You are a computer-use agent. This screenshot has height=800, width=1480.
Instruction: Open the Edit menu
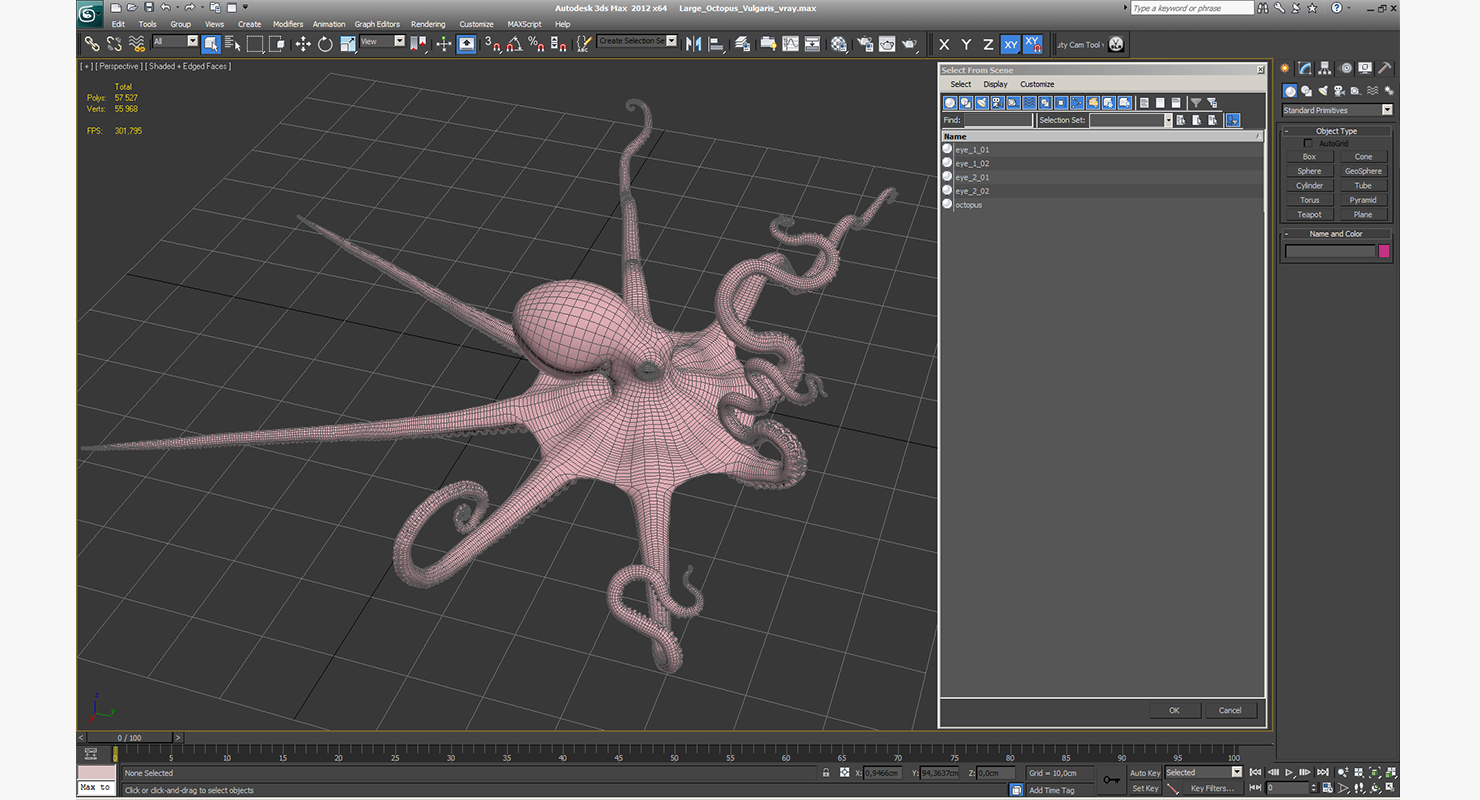coord(118,24)
